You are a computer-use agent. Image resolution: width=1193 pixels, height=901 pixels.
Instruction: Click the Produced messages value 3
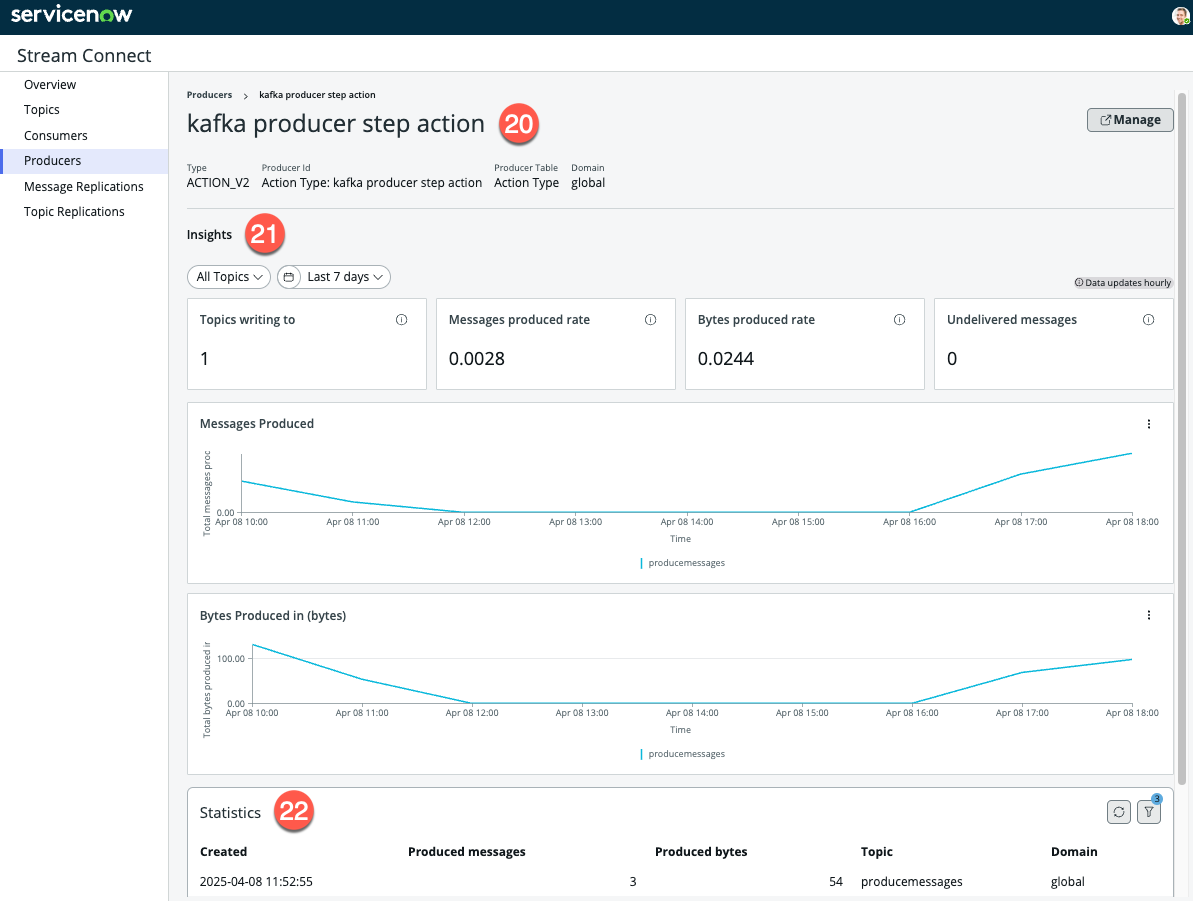coord(633,882)
